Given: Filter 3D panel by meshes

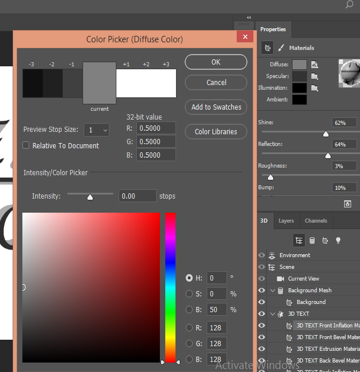Looking at the screenshot, I should tap(312, 240).
